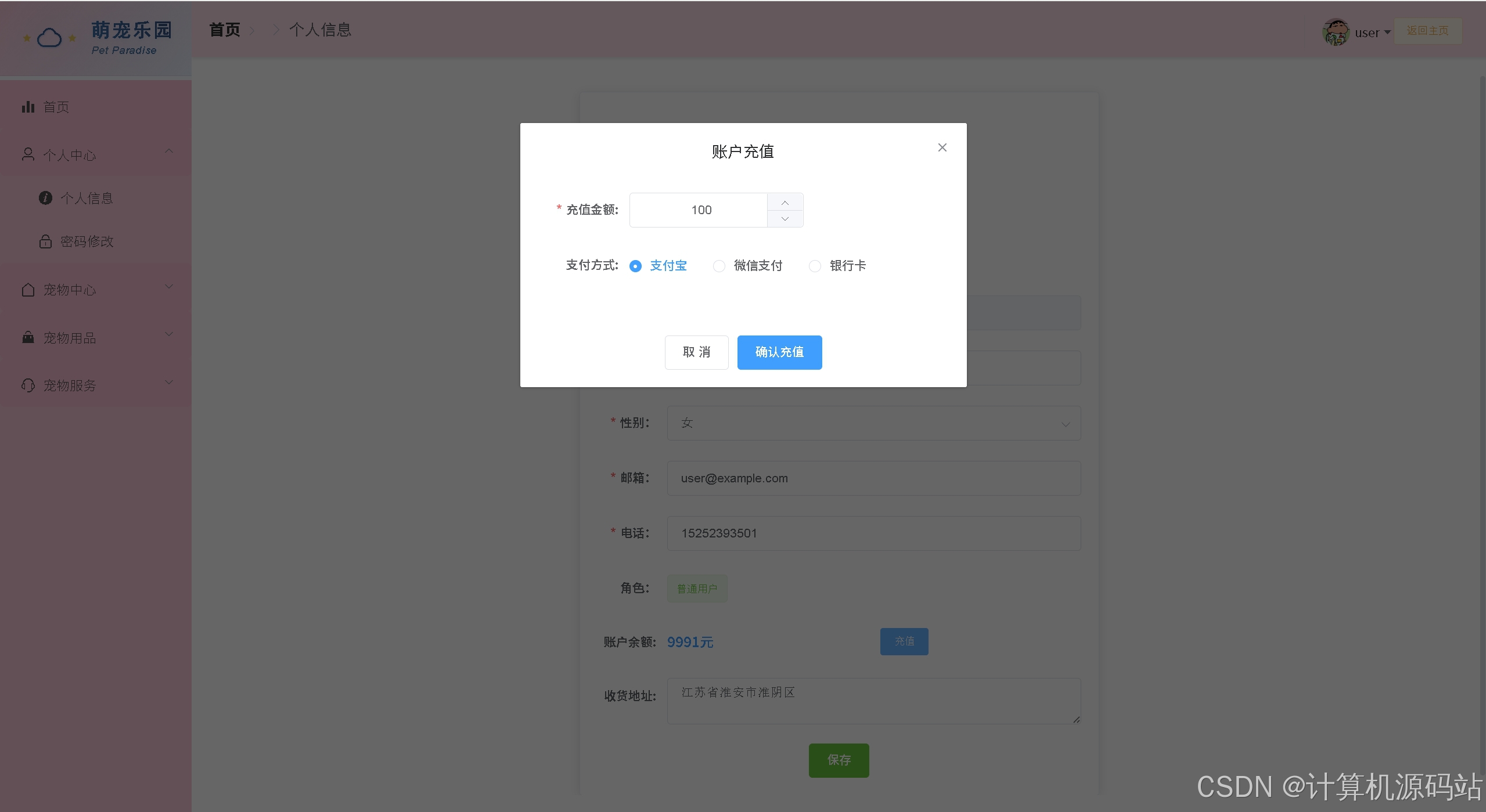The image size is (1486, 812).
Task: Click the person icon beside 个人中心
Action: (28, 154)
